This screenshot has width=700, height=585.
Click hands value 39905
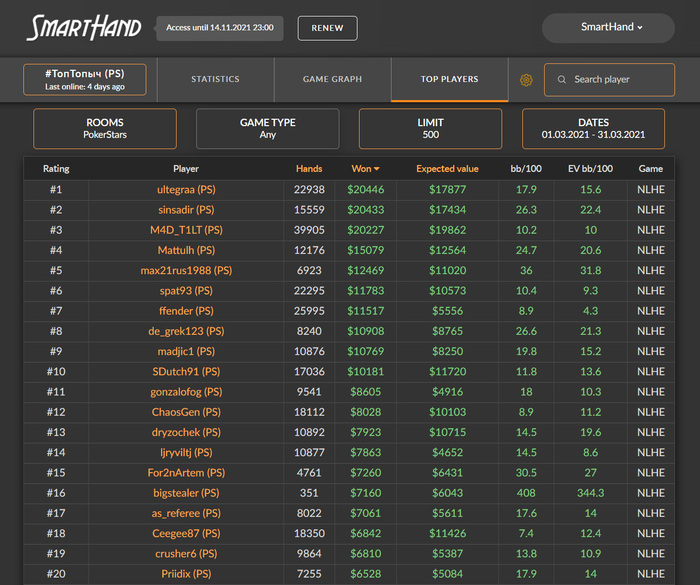click(x=309, y=230)
